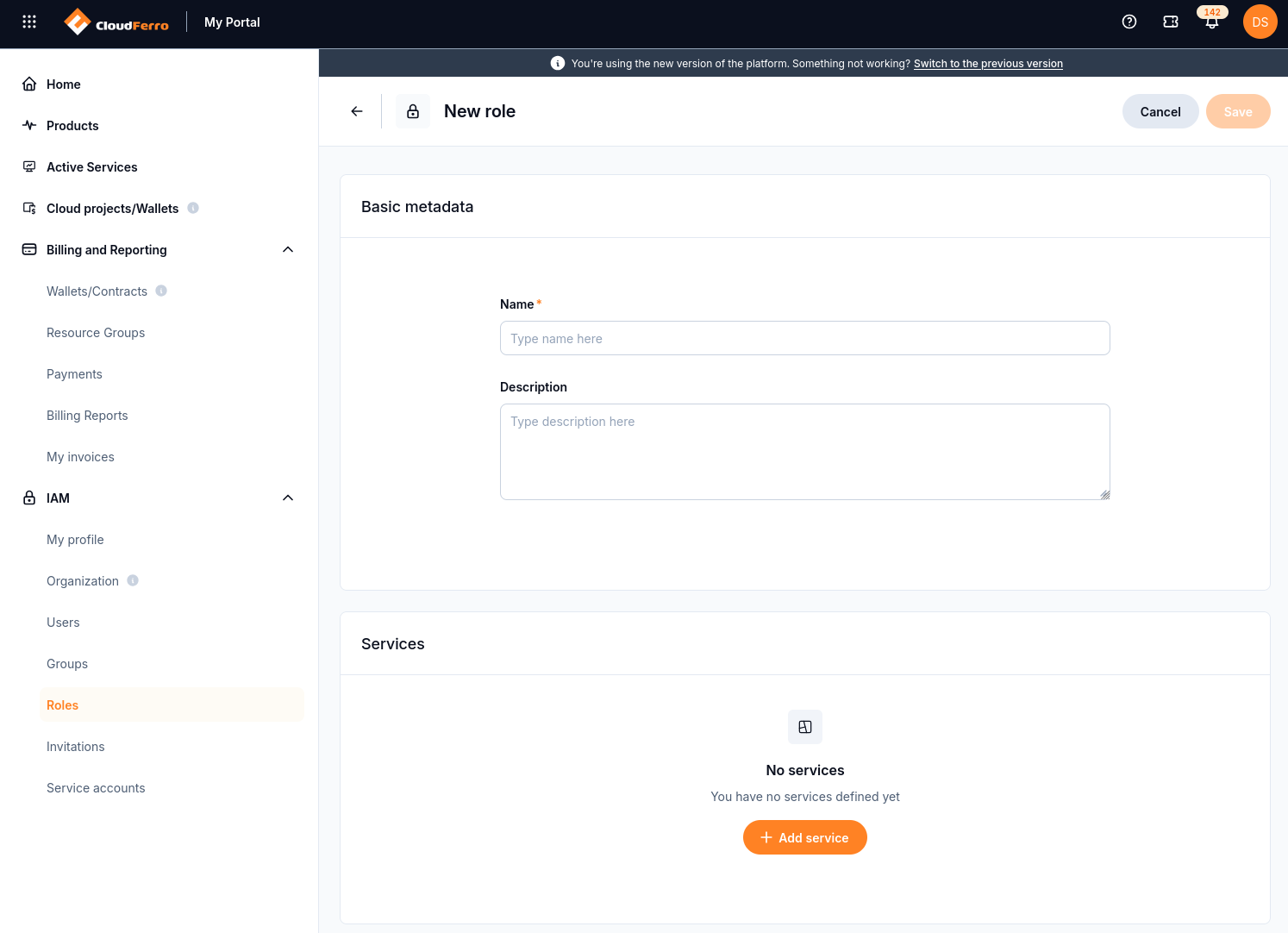Click the lock icon beside New role

pyautogui.click(x=413, y=111)
